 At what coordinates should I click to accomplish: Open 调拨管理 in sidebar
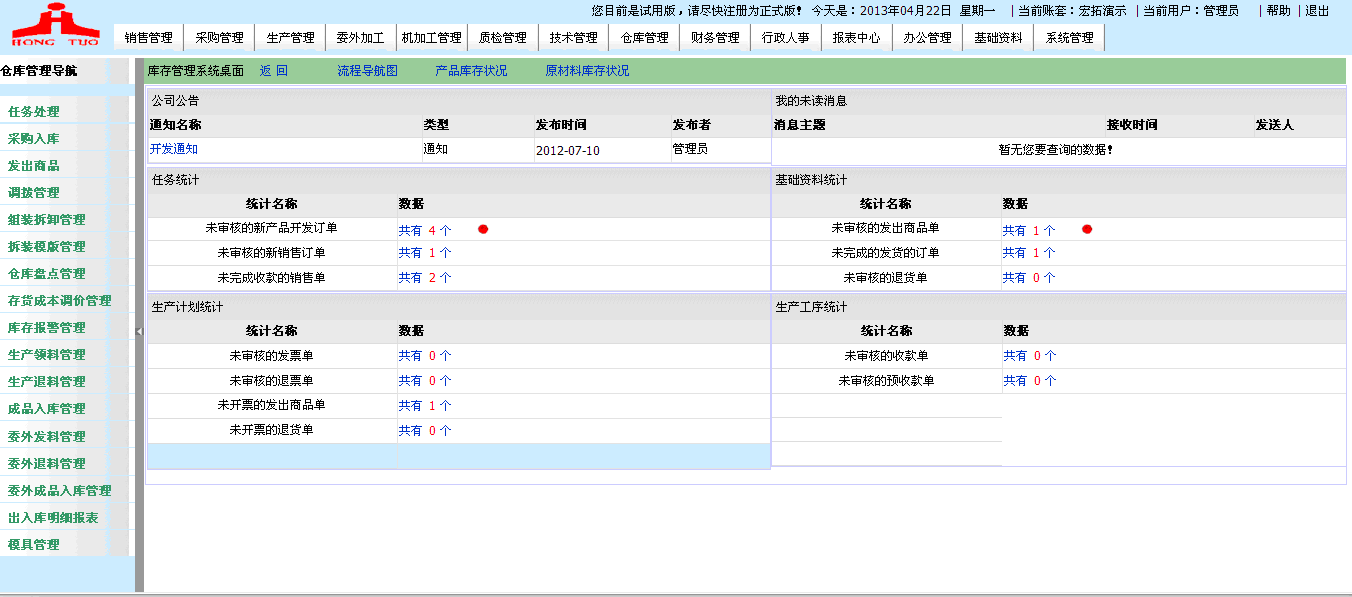[x=34, y=192]
